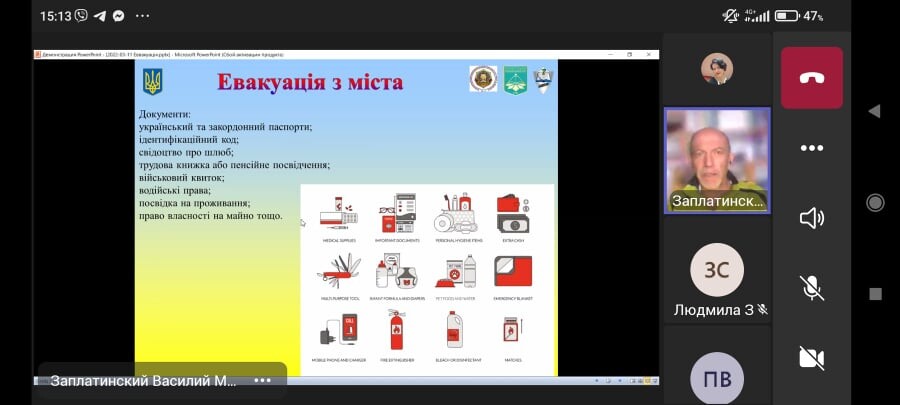Viewport: 900px width, 405px height.
Task: Tap the status bar overflow dots
Action: click(142, 16)
